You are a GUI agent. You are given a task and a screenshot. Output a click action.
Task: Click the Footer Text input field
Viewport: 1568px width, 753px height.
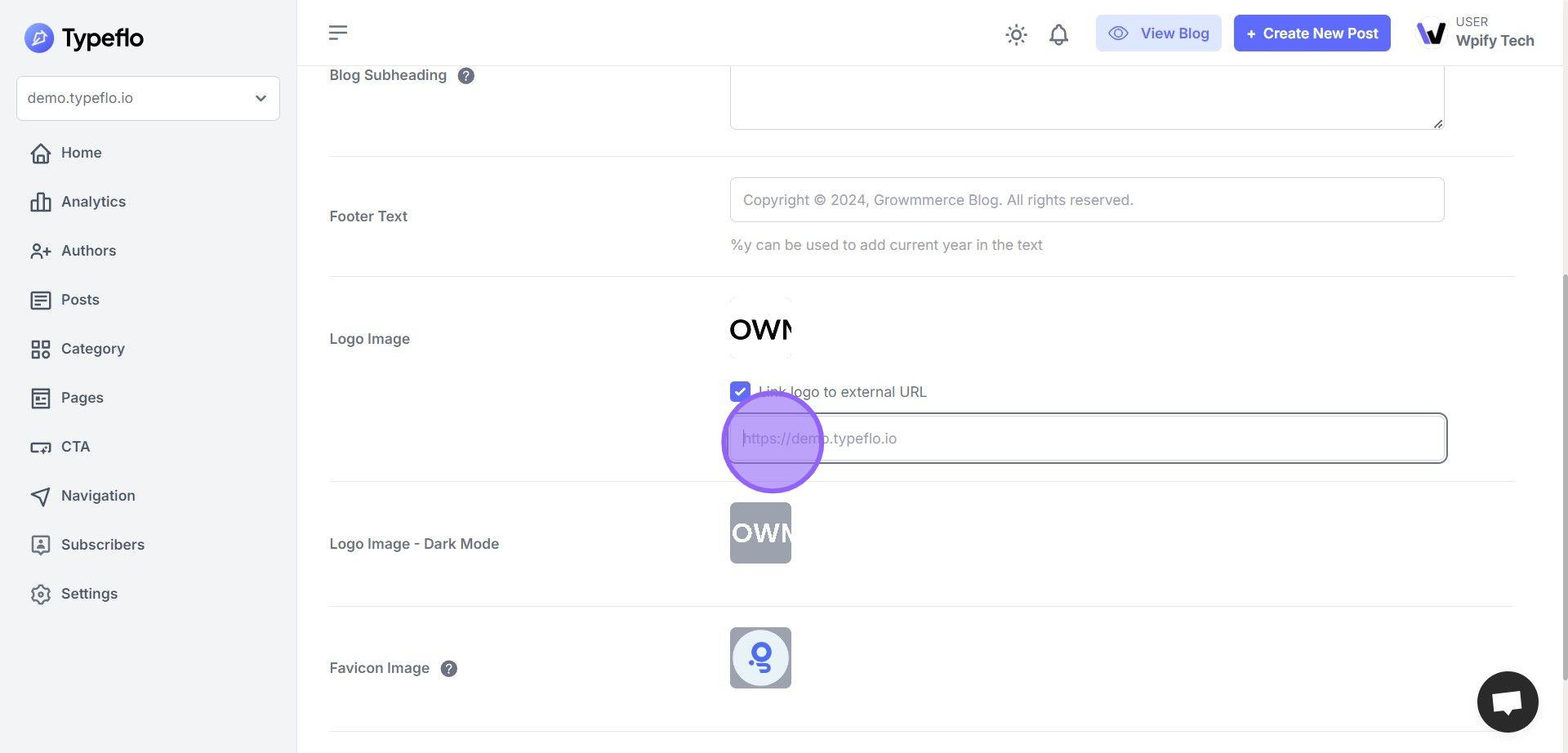pyautogui.click(x=1086, y=200)
